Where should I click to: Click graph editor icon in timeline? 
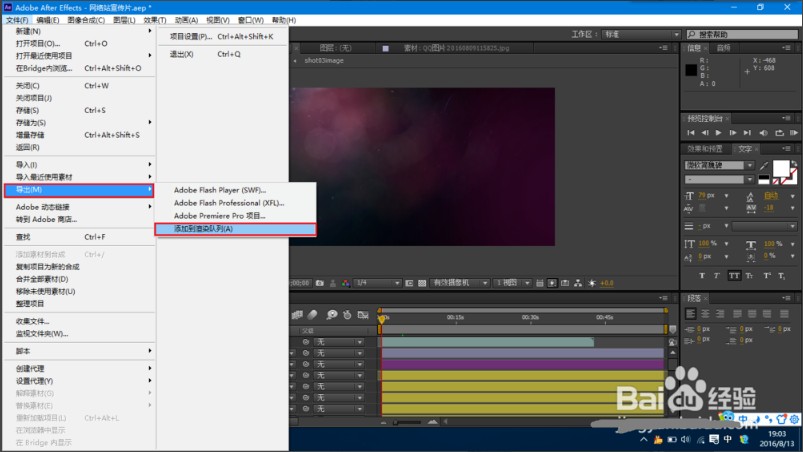[x=363, y=315]
